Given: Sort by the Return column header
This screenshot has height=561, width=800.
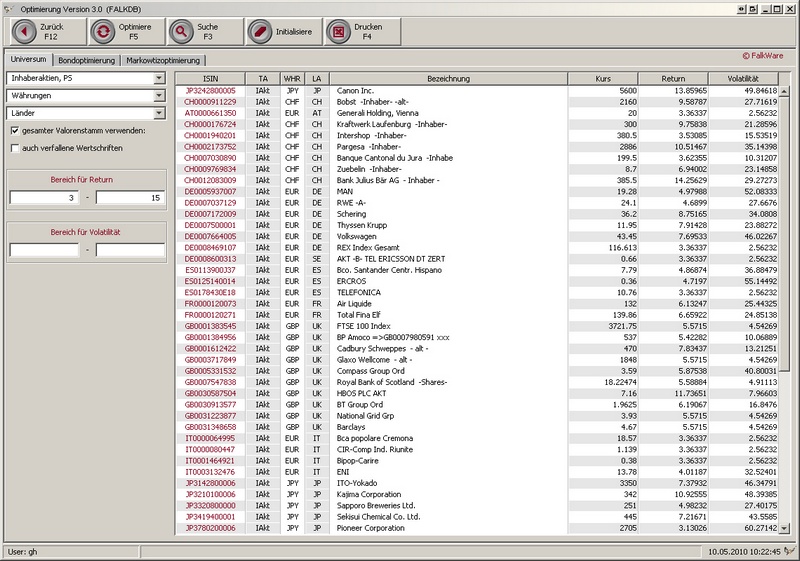Looking at the screenshot, I should pyautogui.click(x=673, y=79).
